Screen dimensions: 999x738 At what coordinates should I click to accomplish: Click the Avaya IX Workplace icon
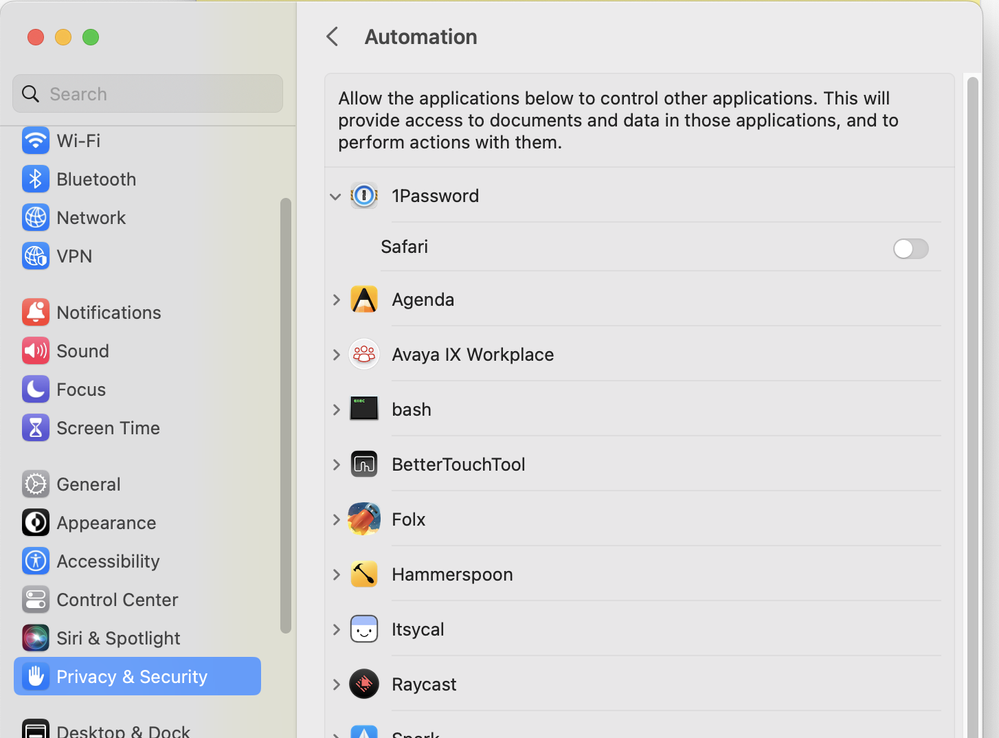pyautogui.click(x=364, y=354)
